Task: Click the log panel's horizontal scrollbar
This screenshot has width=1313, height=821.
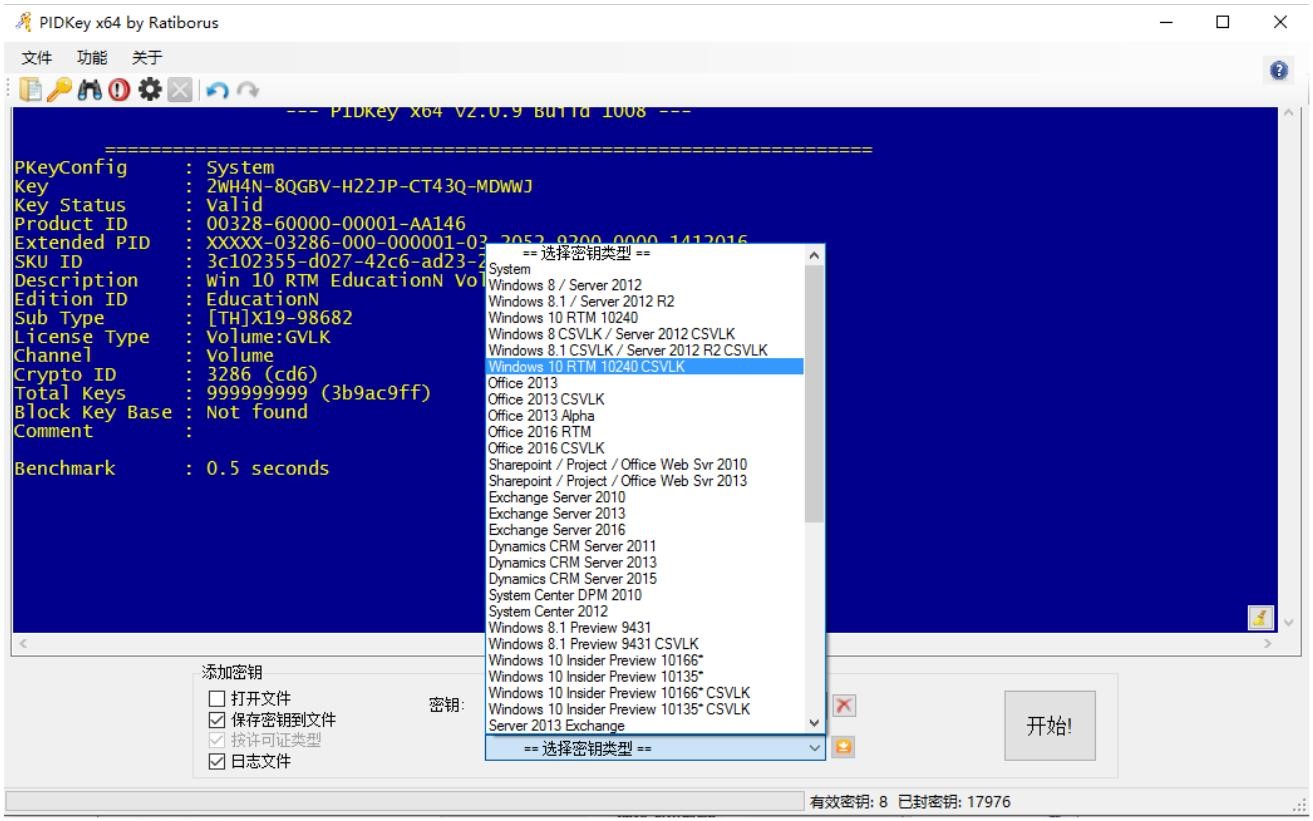Action: tap(646, 644)
